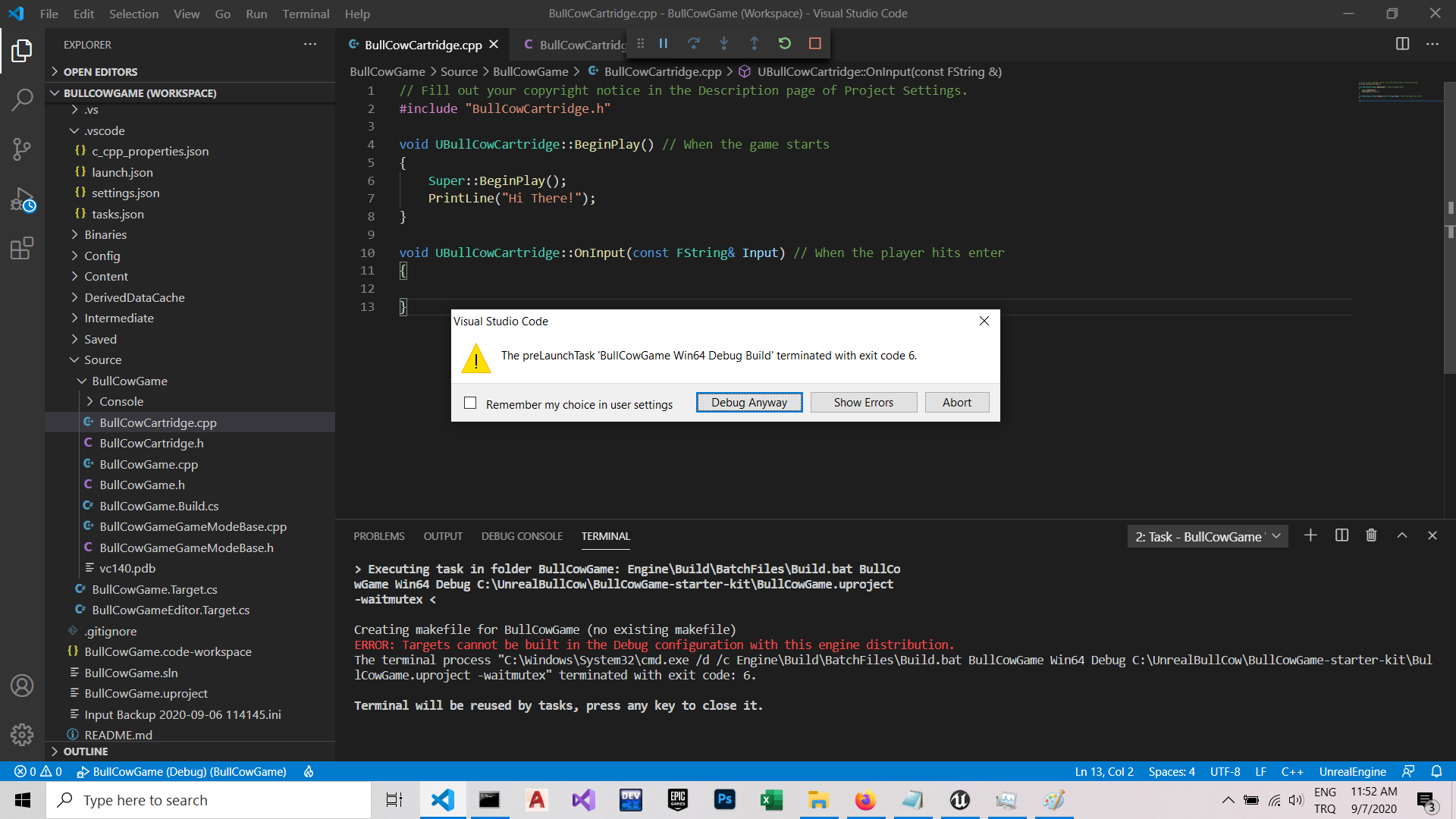Open the terminal selector dropdown
Image resolution: width=1456 pixels, height=819 pixels.
click(x=1207, y=536)
